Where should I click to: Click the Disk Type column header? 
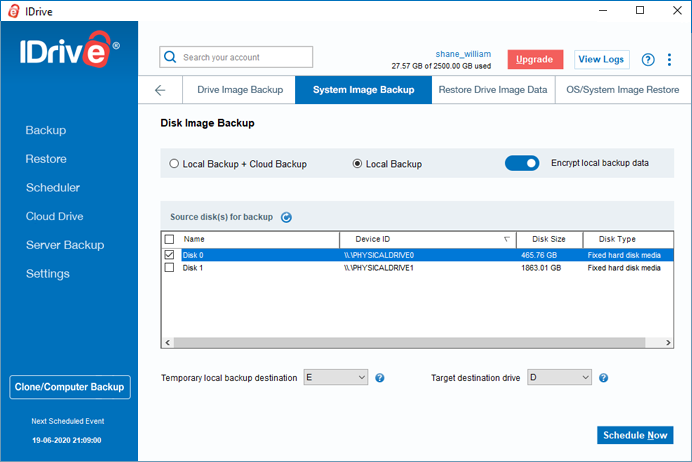point(628,239)
